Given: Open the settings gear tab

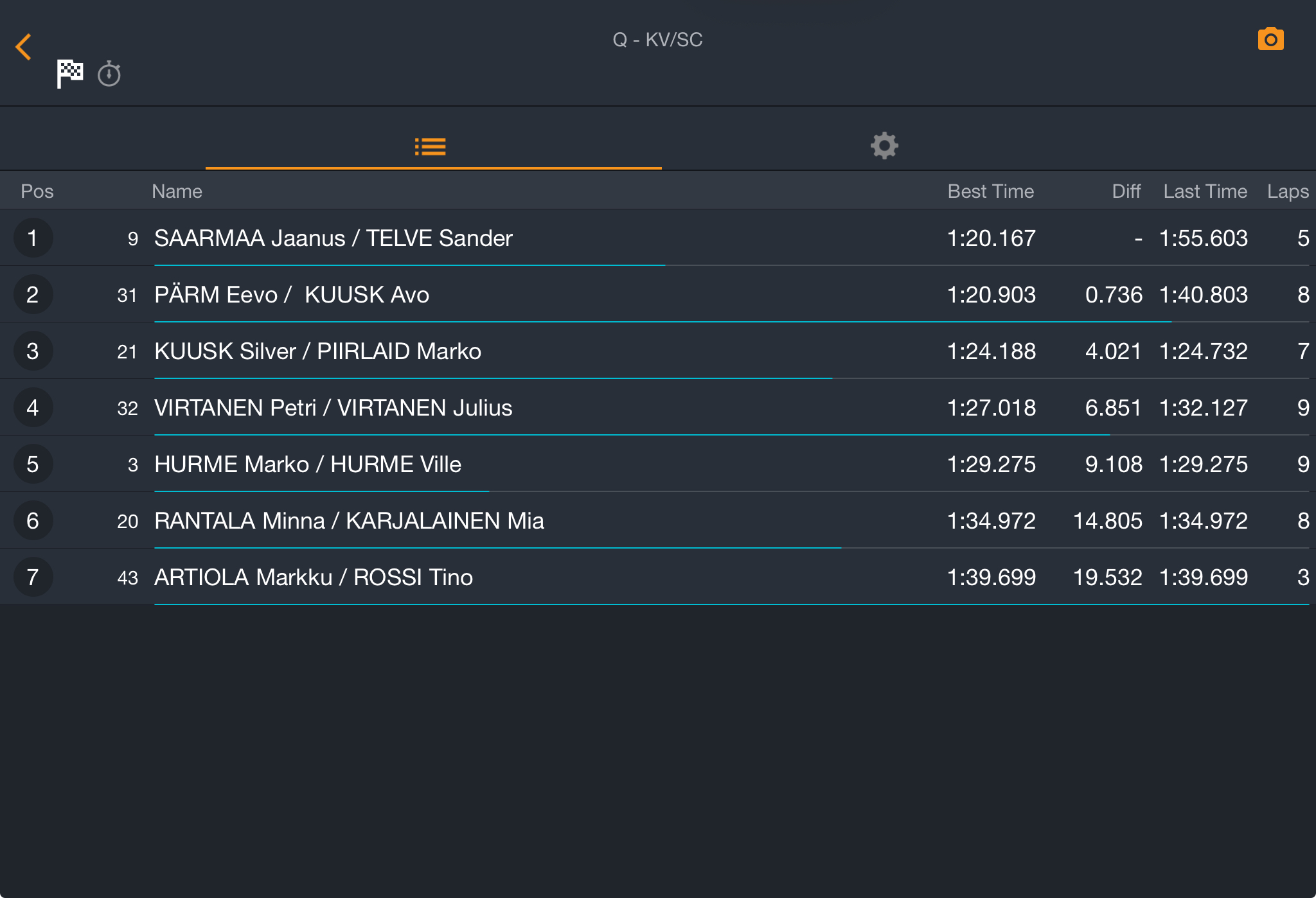Looking at the screenshot, I should tap(884, 146).
